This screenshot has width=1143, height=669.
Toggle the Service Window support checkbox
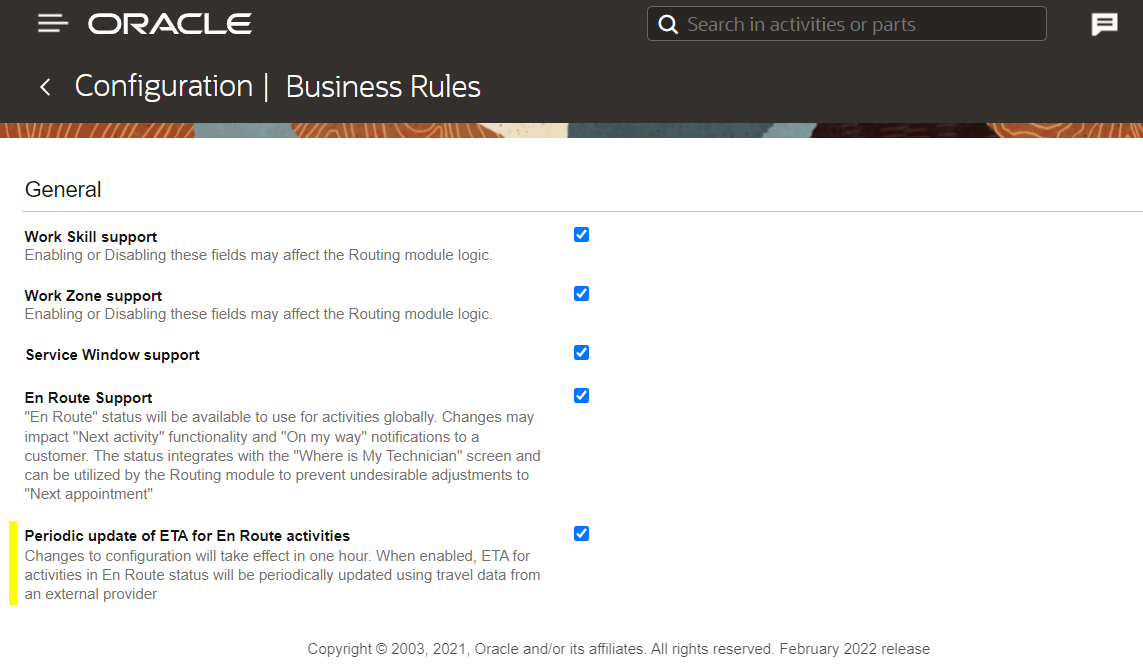[581, 353]
